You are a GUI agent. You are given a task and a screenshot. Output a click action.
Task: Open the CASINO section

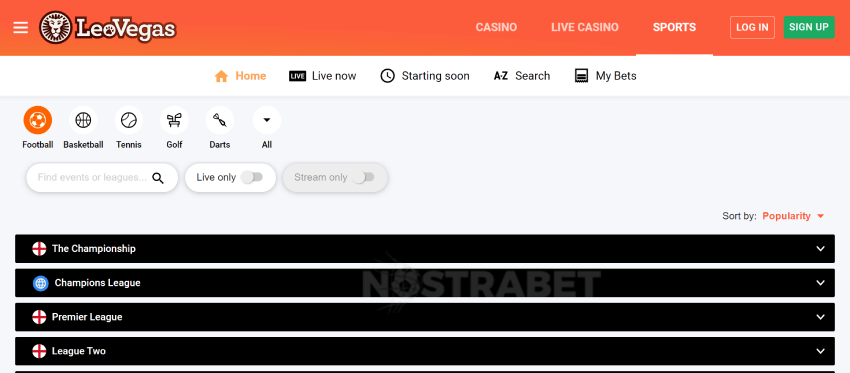(496, 27)
